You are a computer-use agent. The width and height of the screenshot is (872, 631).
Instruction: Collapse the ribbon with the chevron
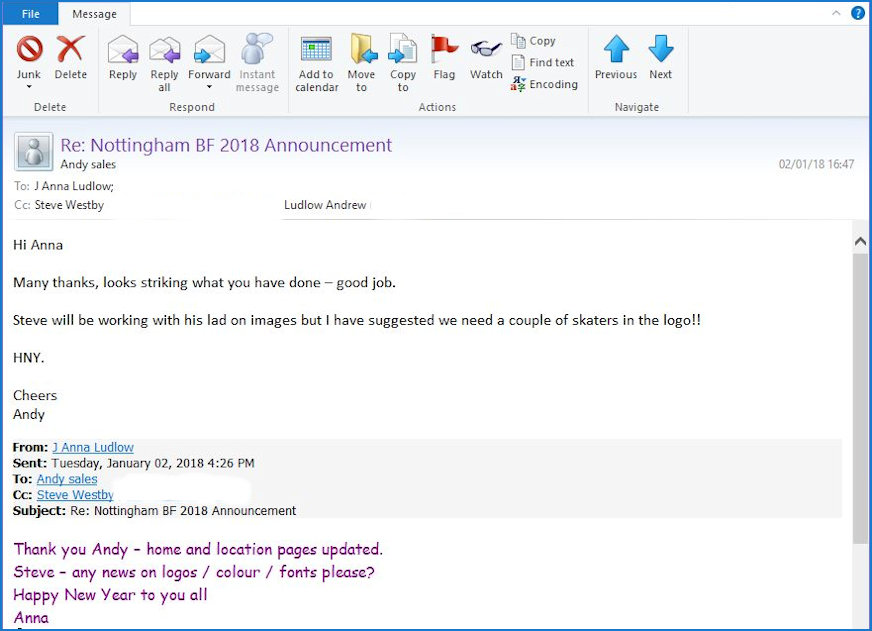837,13
